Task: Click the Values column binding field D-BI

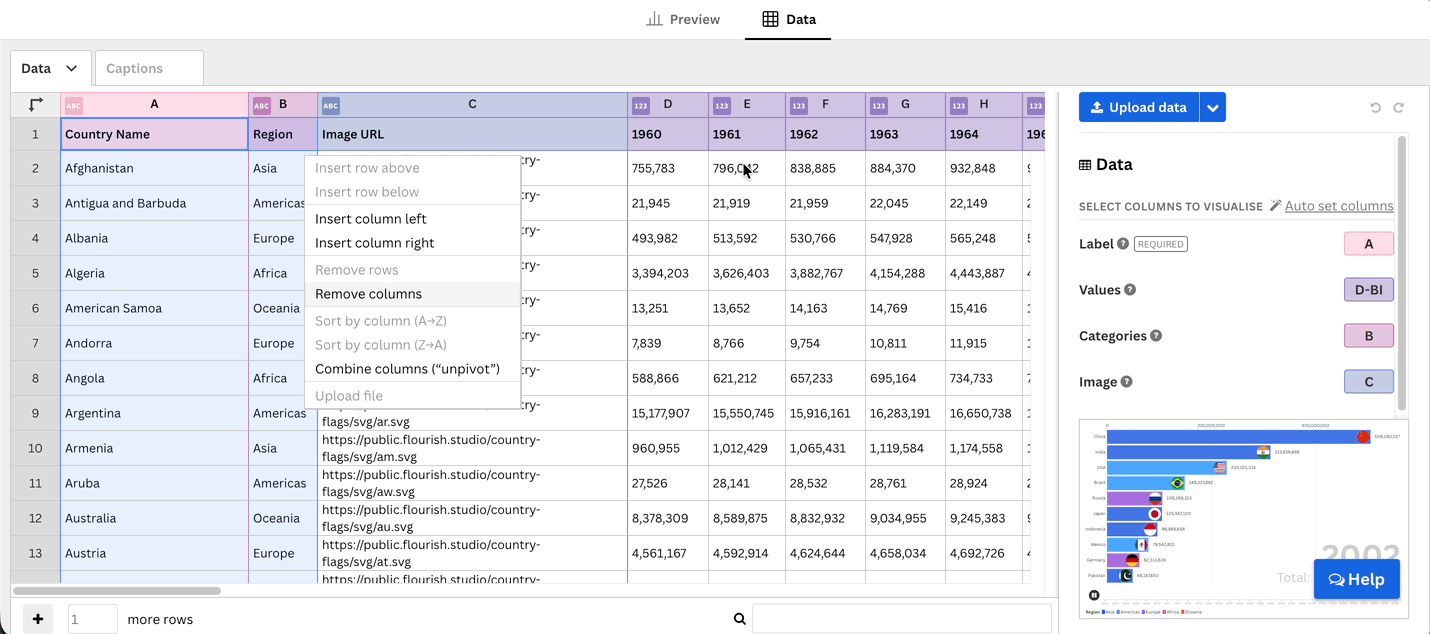Action: 1368,290
